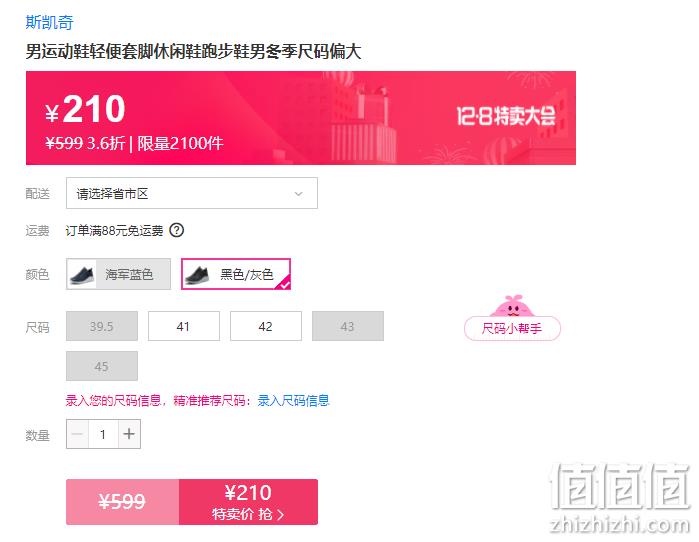This screenshot has width=699, height=542.
Task: Click the 尺码小帮手 size helper button
Action: [x=512, y=328]
